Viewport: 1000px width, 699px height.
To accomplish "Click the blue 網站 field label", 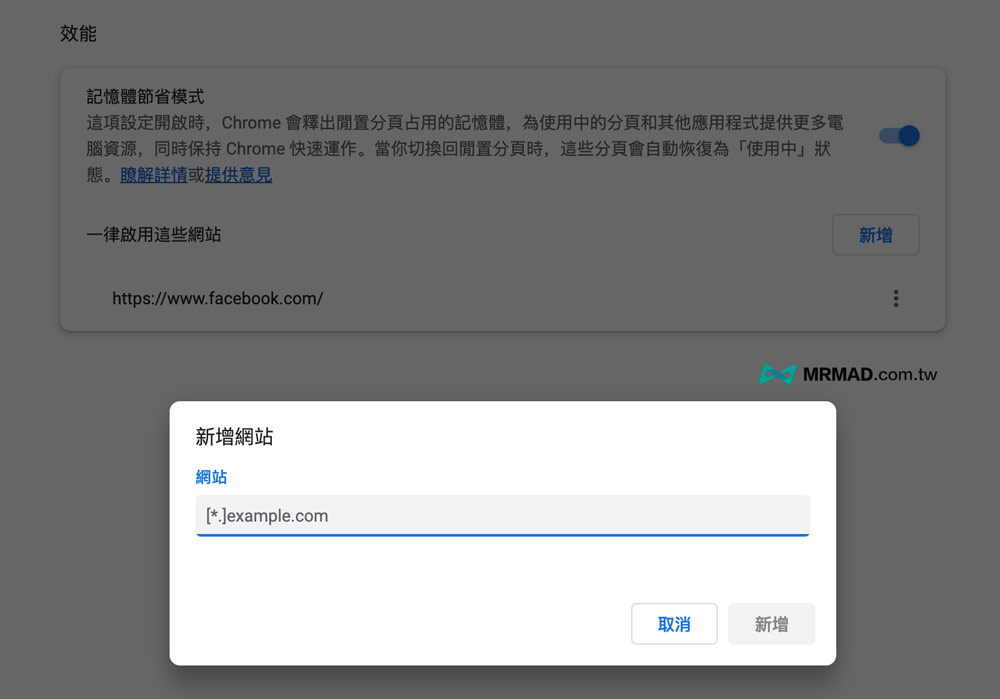I will tap(211, 477).
